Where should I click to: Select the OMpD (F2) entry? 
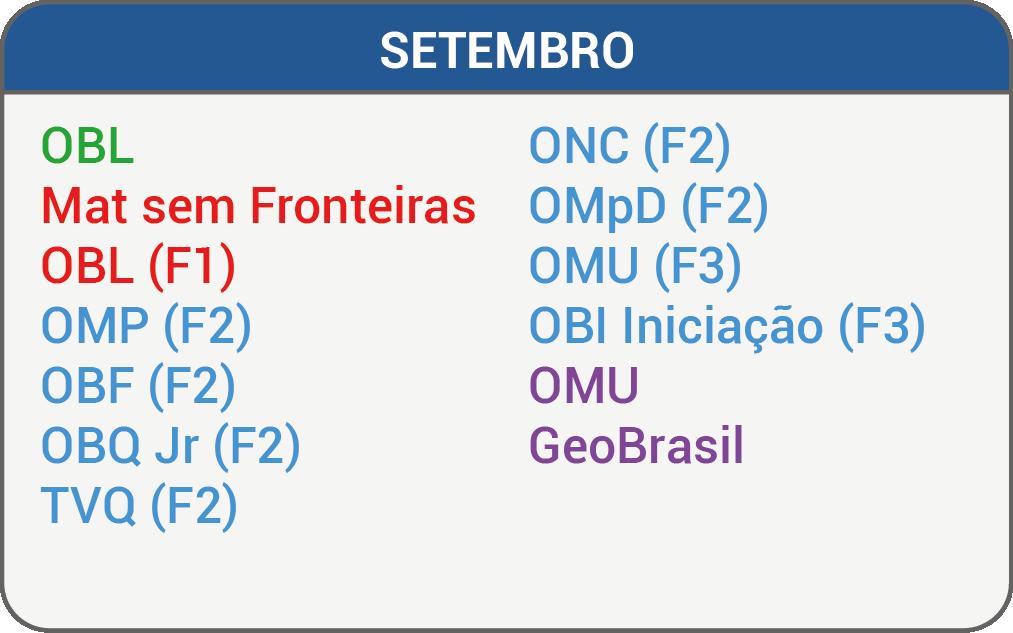pos(648,206)
